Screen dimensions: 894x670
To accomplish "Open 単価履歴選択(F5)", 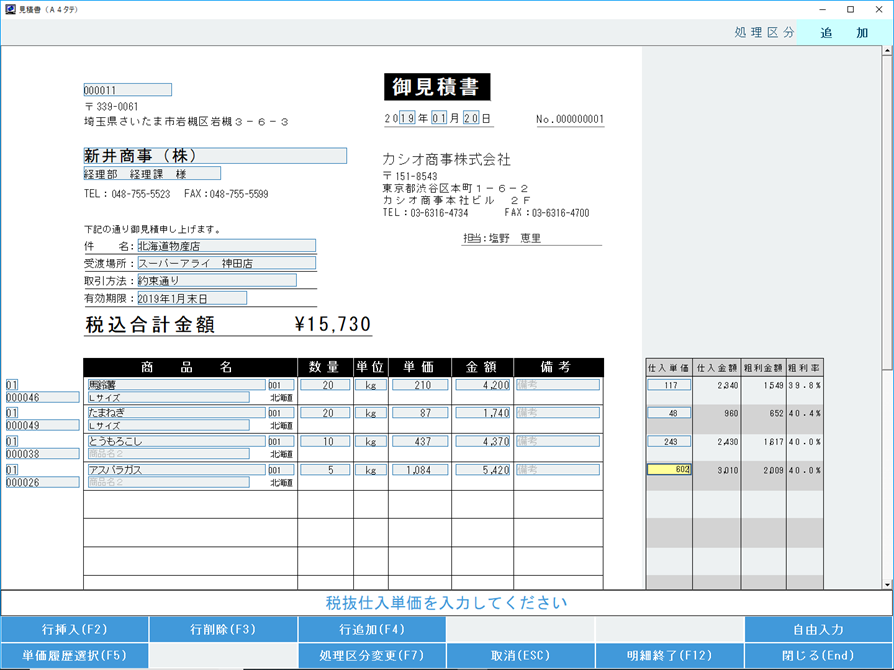I will pyautogui.click(x=75, y=656).
